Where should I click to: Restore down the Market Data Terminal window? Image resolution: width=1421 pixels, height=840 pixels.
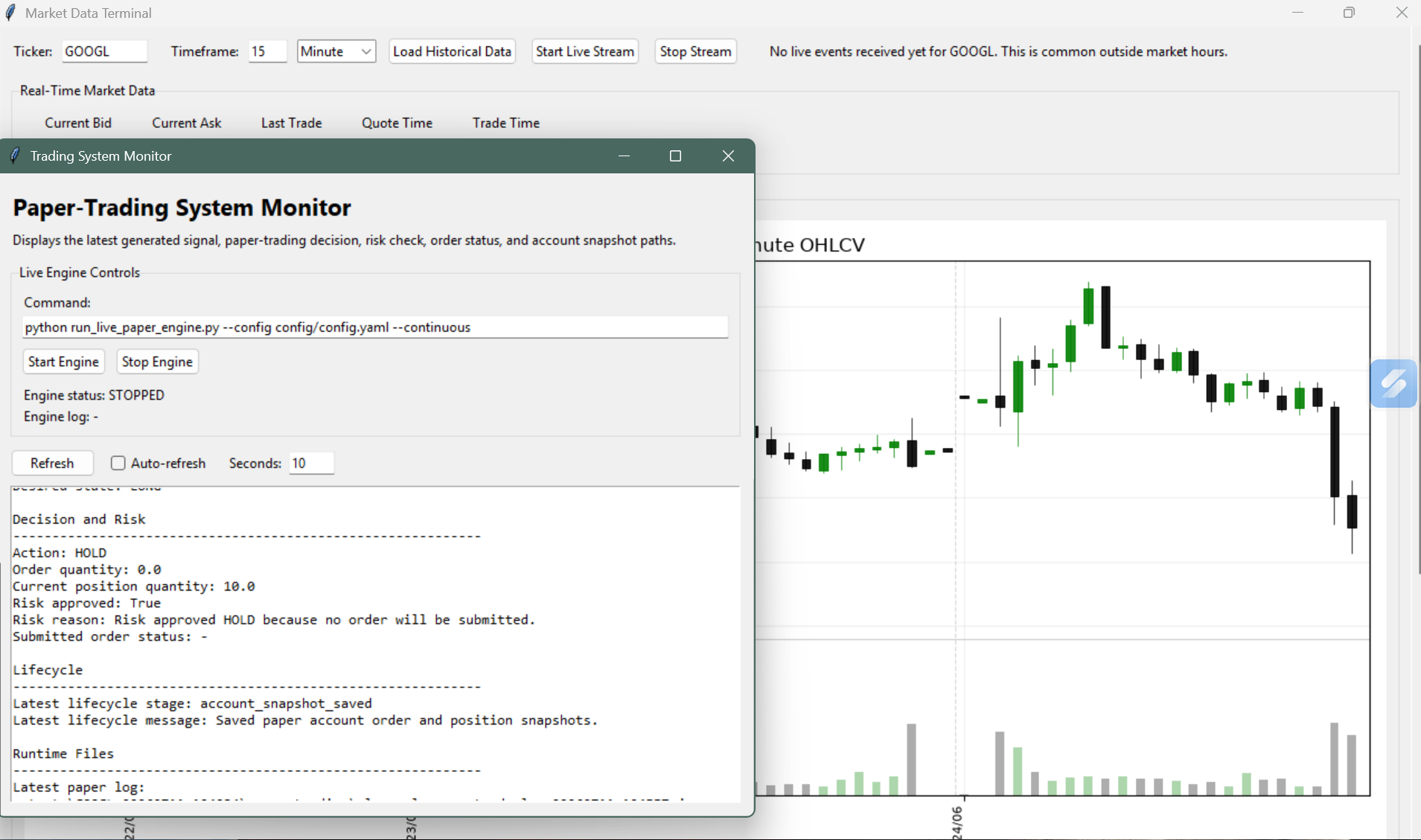1349,13
